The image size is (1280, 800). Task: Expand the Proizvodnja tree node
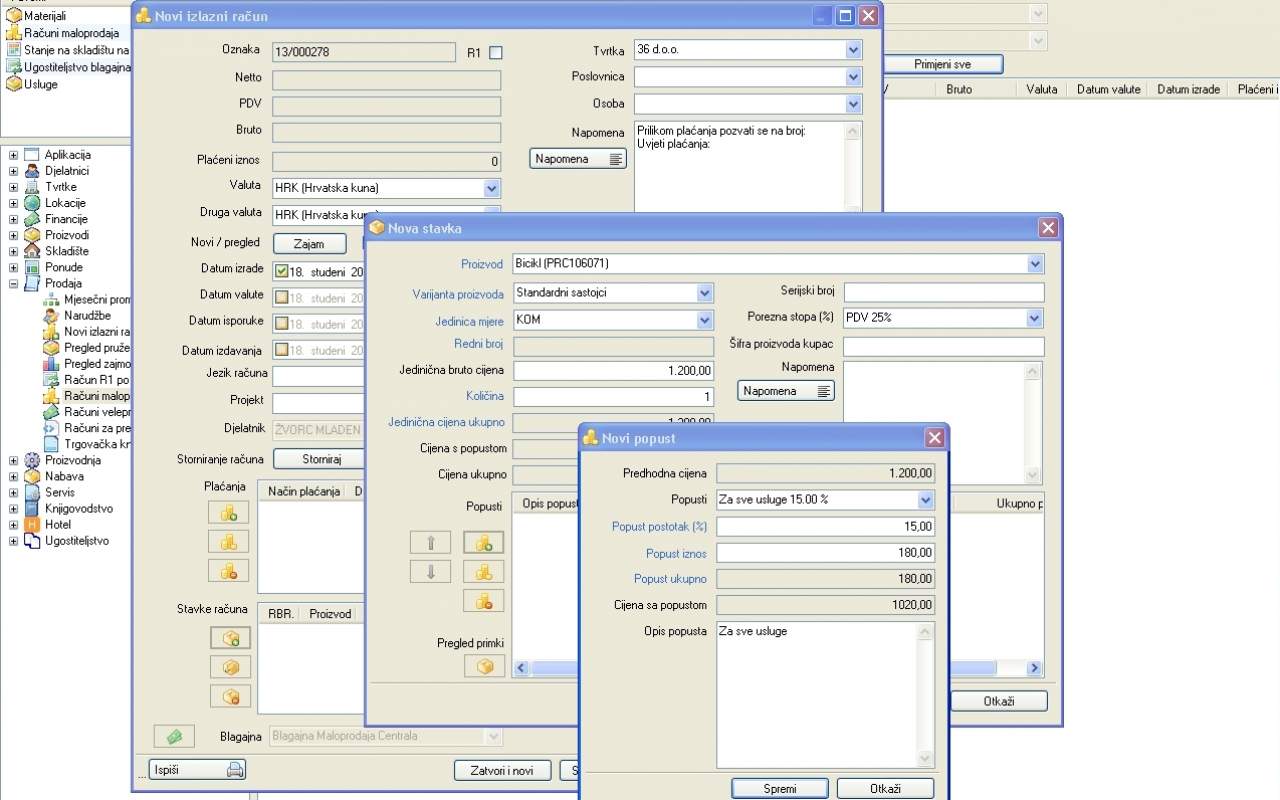pos(14,461)
